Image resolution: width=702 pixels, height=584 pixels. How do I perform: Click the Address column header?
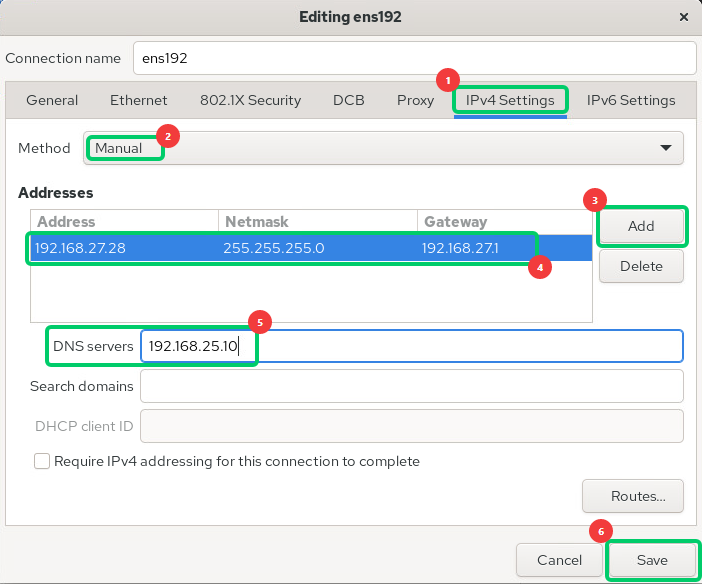point(124,222)
